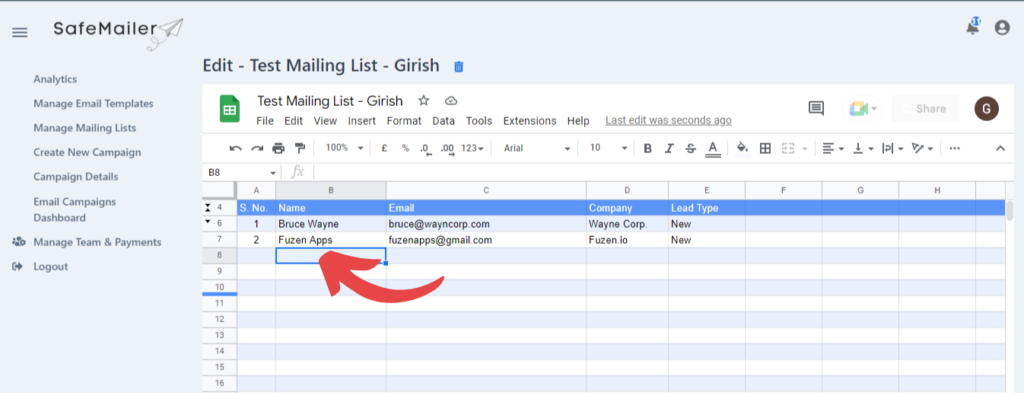This screenshot has width=1024, height=393.
Task: Open Campaign Details
Action: pyautogui.click(x=76, y=176)
